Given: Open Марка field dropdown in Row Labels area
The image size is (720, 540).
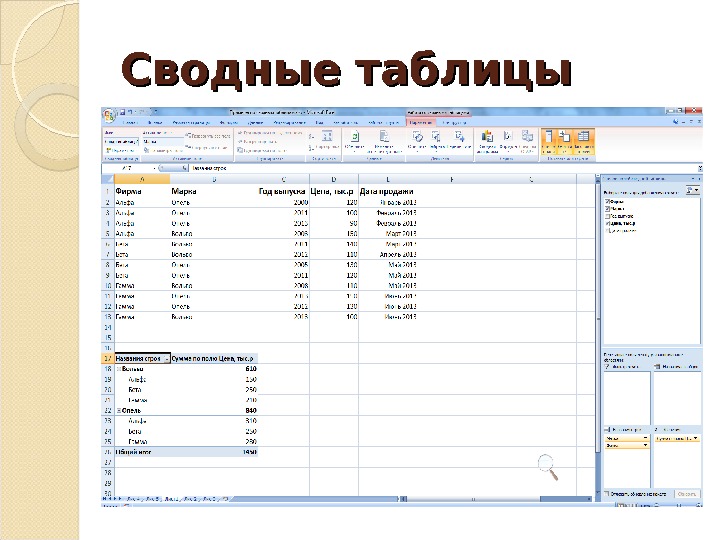Looking at the screenshot, I should coord(645,439).
